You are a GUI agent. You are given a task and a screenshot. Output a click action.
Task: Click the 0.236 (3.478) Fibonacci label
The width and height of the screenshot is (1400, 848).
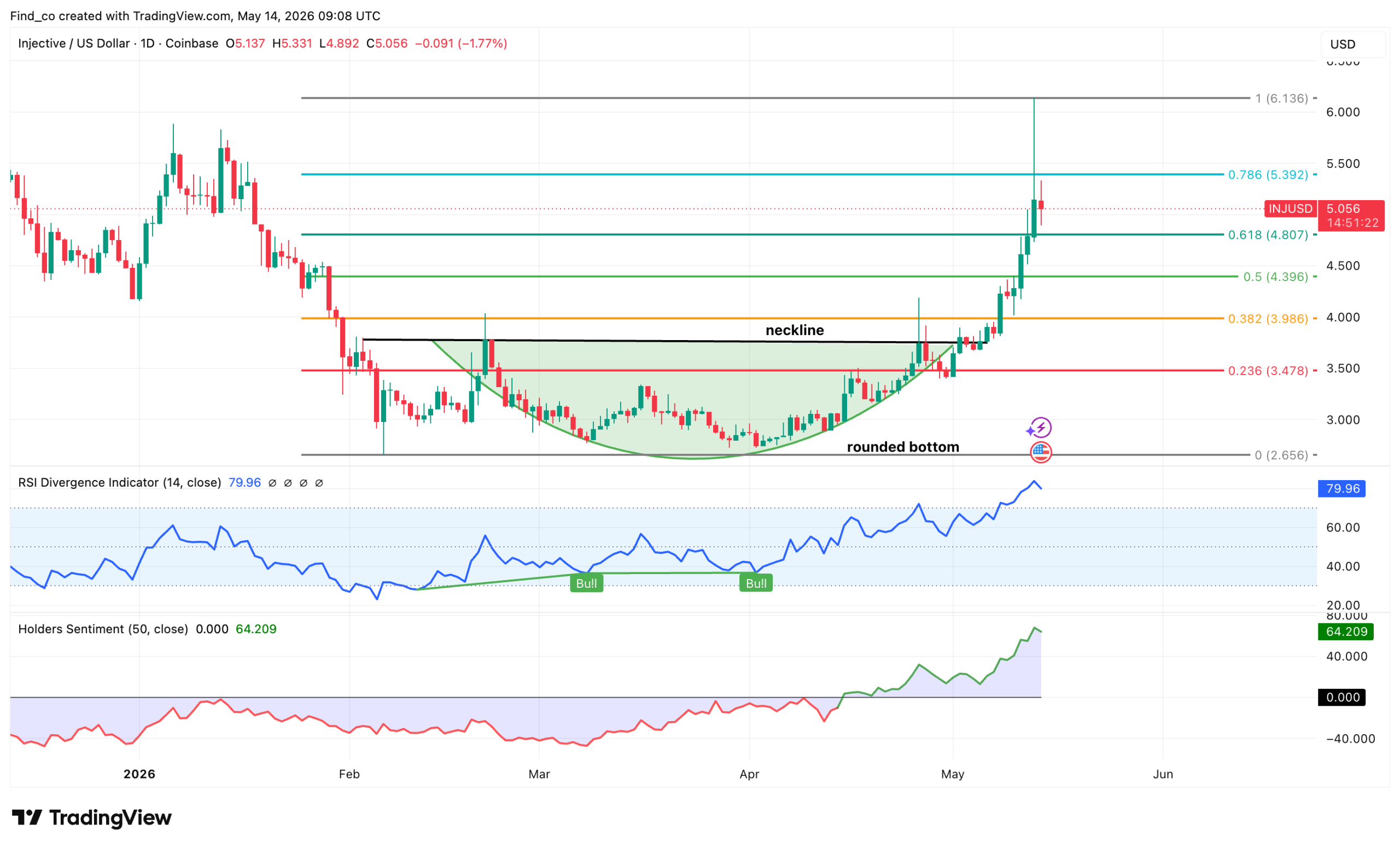point(1268,371)
